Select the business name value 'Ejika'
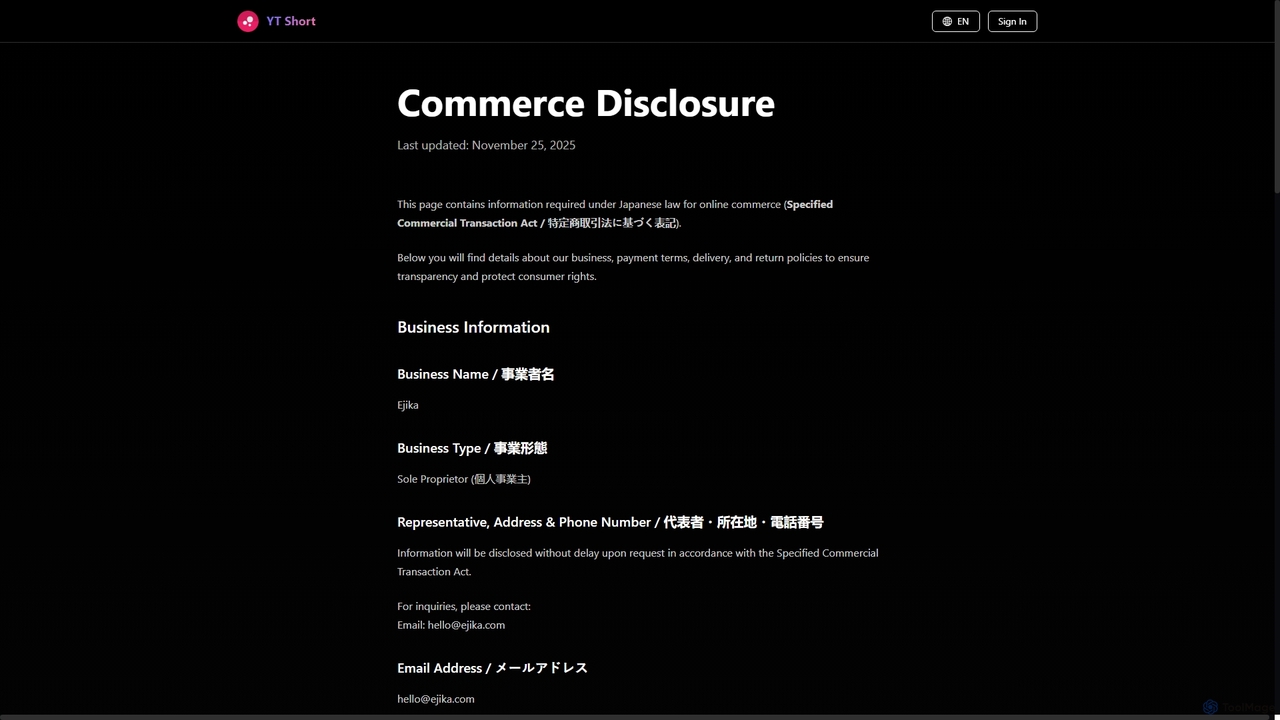This screenshot has height=720, width=1280. point(408,405)
